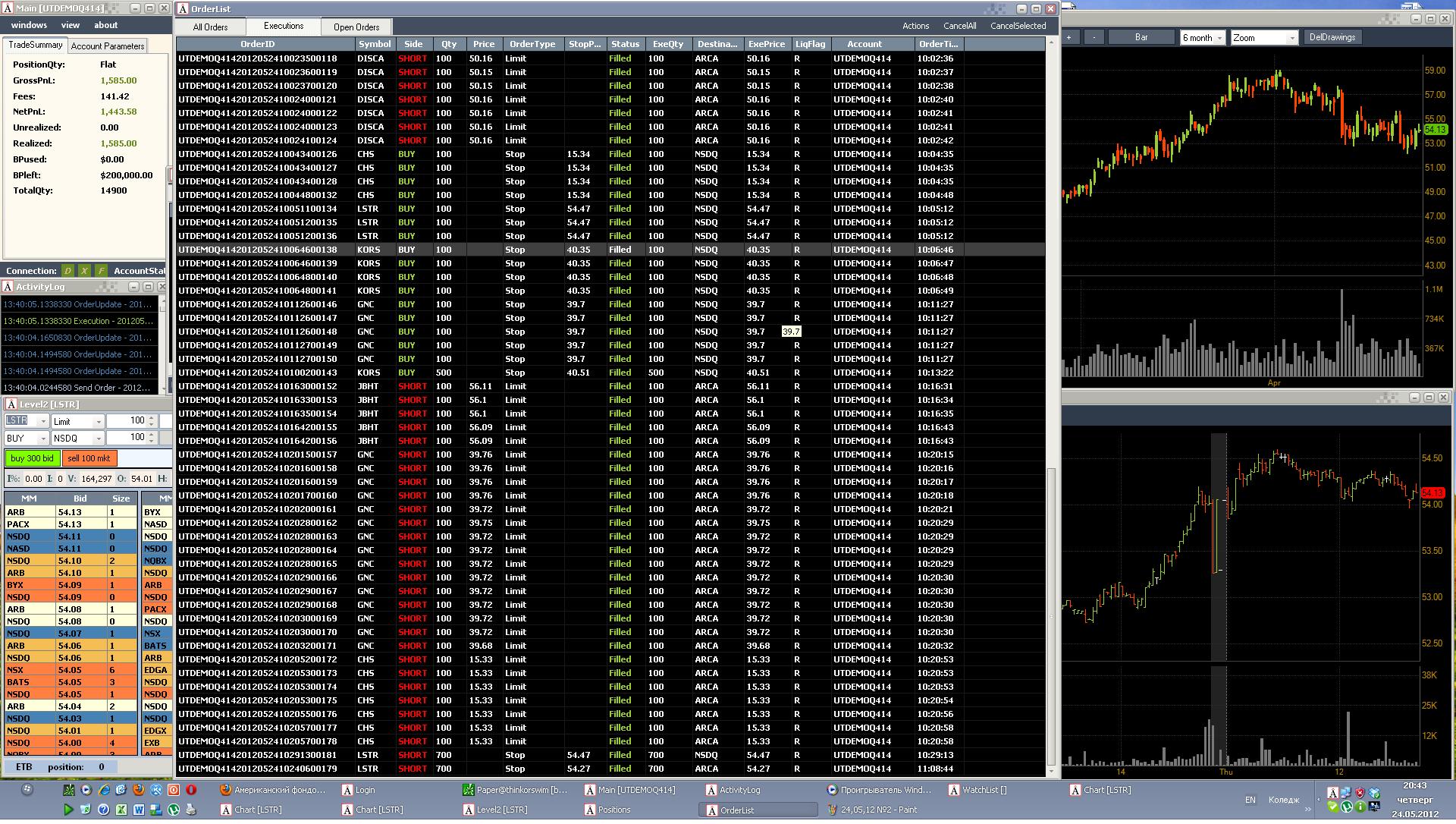Click the CancelAll button
Screen dimensions: 1456x824
pos(959,26)
